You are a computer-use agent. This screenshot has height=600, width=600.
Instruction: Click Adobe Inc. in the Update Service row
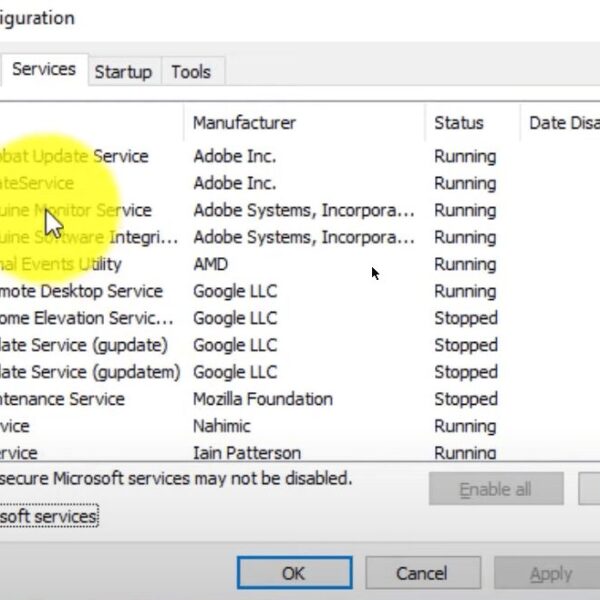coord(235,156)
